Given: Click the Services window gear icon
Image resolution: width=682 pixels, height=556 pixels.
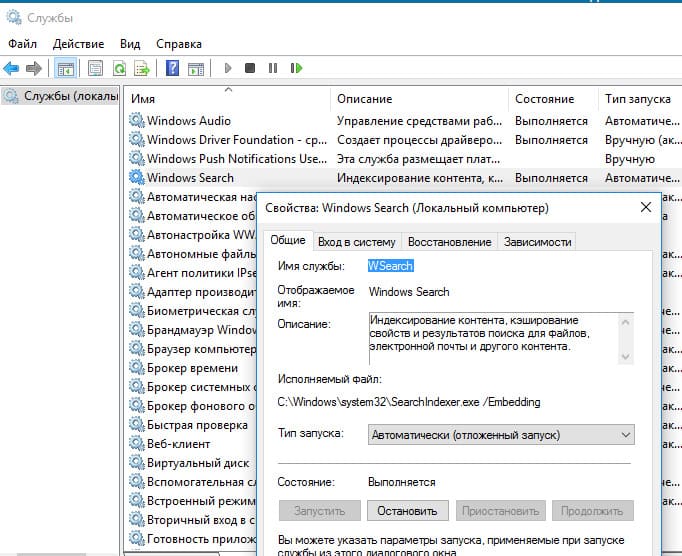Looking at the screenshot, I should point(13,17).
